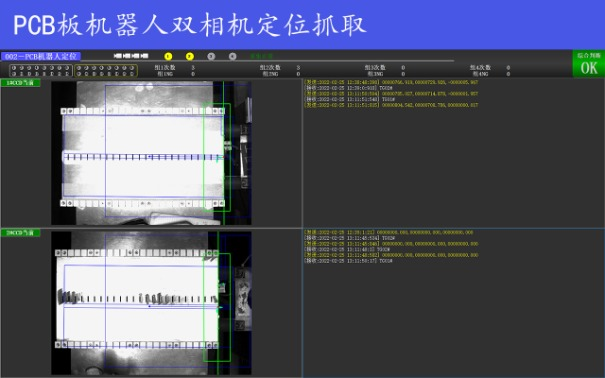The height and width of the screenshot is (378, 605).
Task: Click the second camera trigger icon
Action: [x=127, y=56]
